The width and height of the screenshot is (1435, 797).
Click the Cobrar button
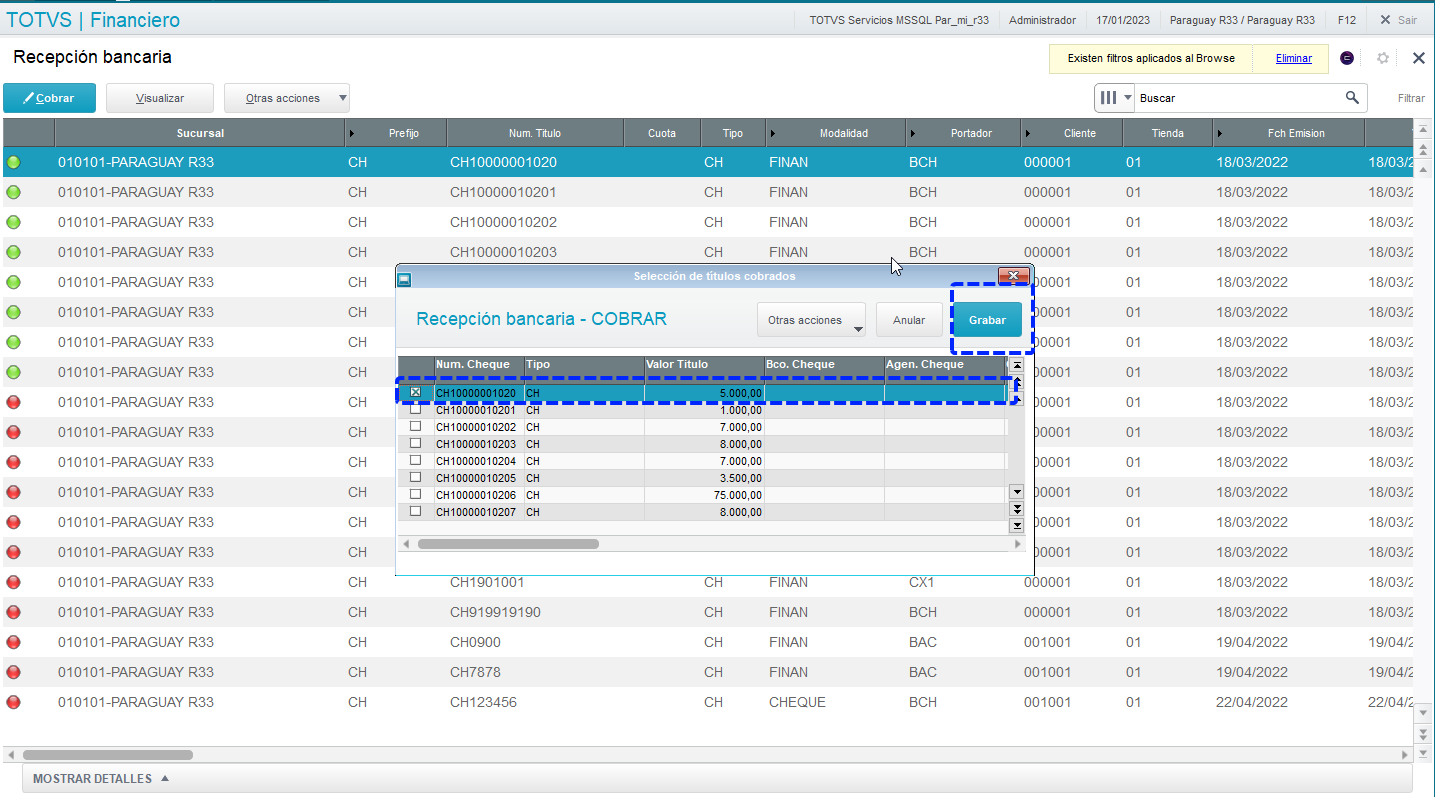point(50,98)
